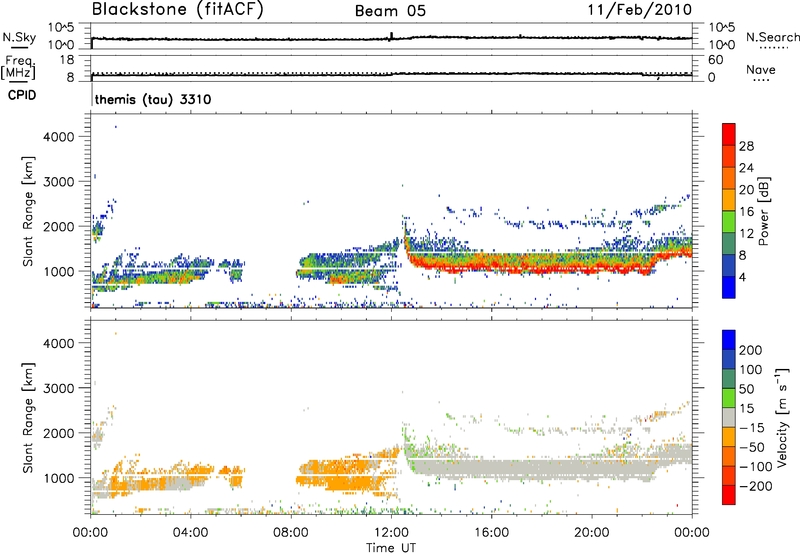Select the "16" label on the power colorbar
Image resolution: width=800 pixels, height=554 pixels.
746,212
